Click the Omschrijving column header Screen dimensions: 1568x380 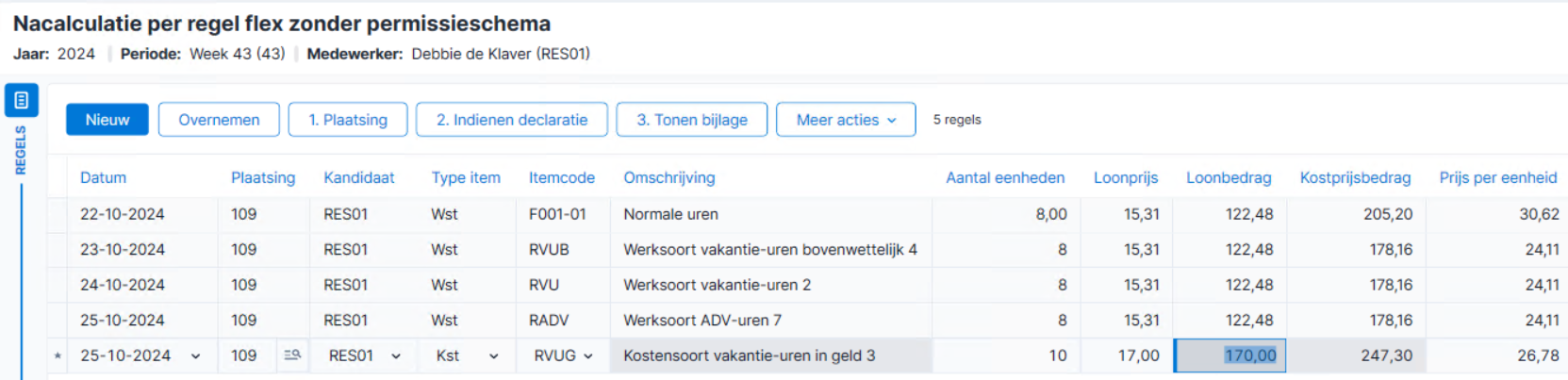click(x=669, y=177)
